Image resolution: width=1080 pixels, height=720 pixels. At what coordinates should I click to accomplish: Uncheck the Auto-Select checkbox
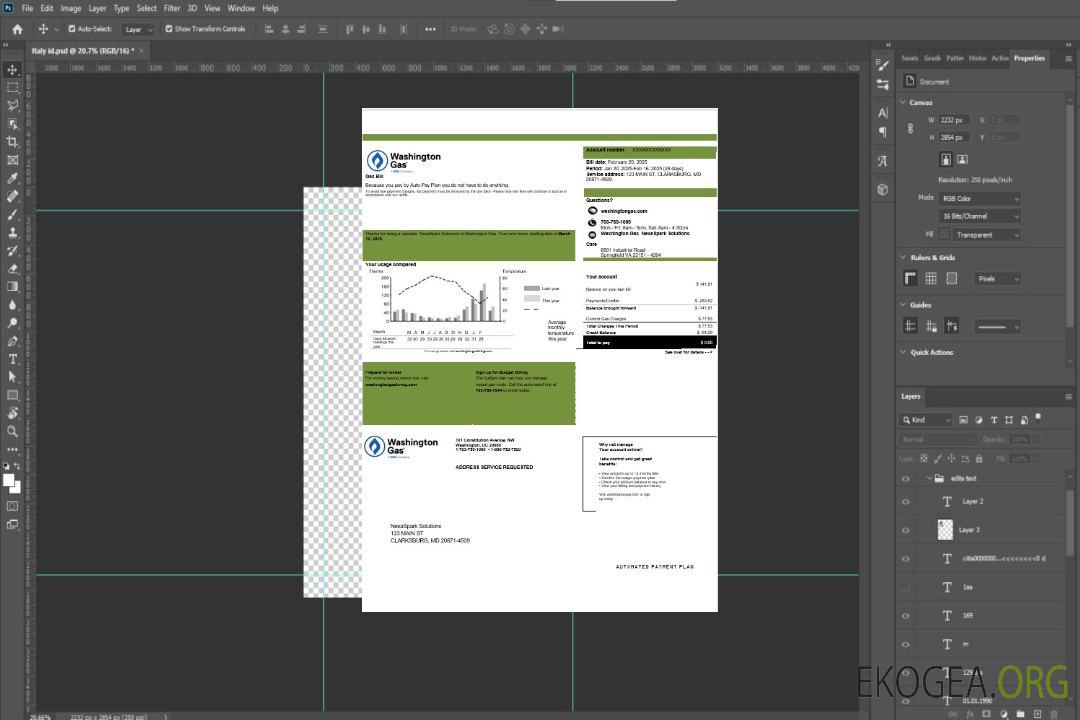click(x=72, y=29)
